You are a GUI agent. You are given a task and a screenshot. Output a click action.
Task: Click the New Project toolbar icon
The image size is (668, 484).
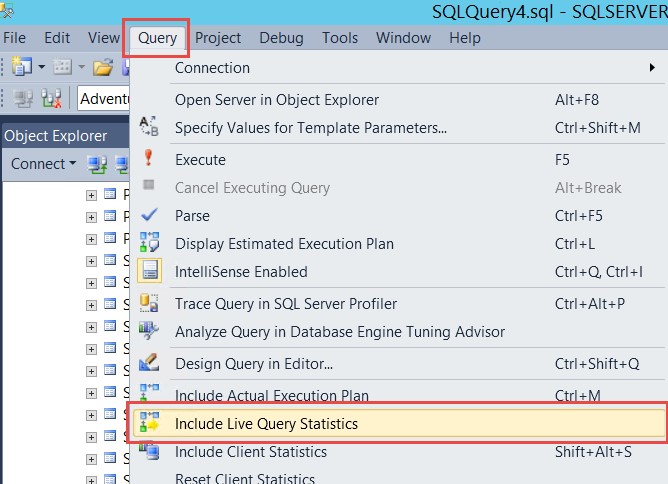tap(22, 66)
